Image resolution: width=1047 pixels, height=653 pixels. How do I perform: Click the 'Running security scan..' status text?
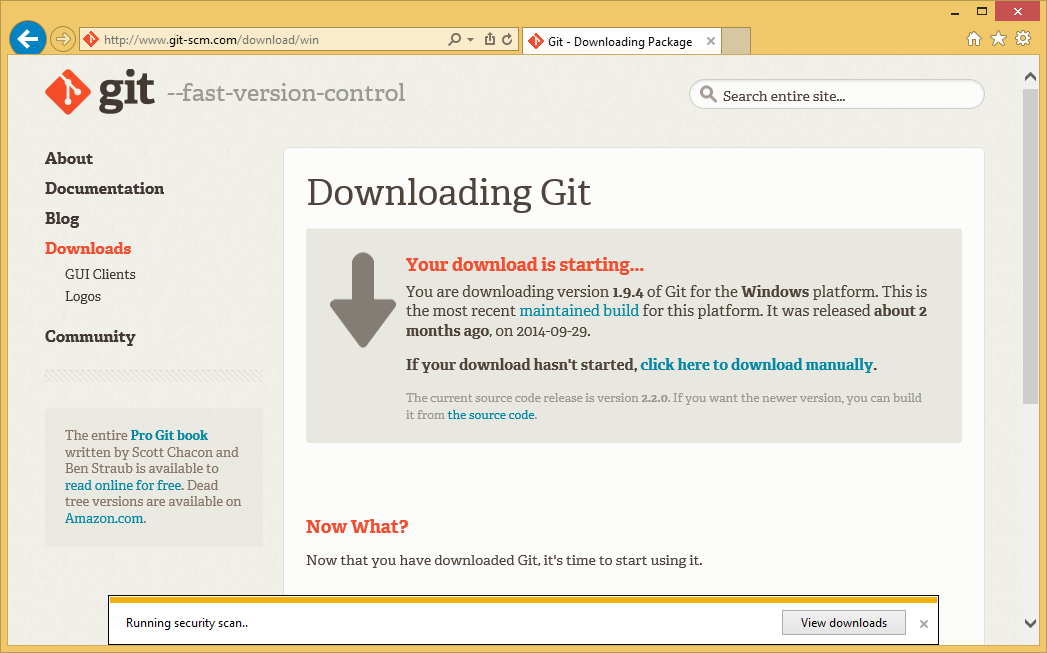(x=187, y=623)
